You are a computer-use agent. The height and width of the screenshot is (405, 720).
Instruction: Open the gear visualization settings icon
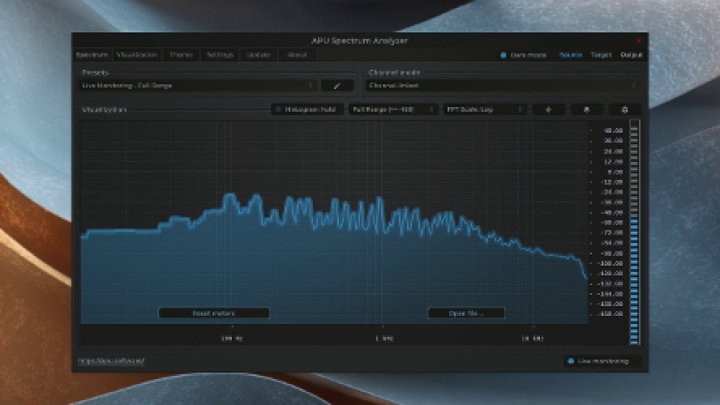tap(624, 110)
